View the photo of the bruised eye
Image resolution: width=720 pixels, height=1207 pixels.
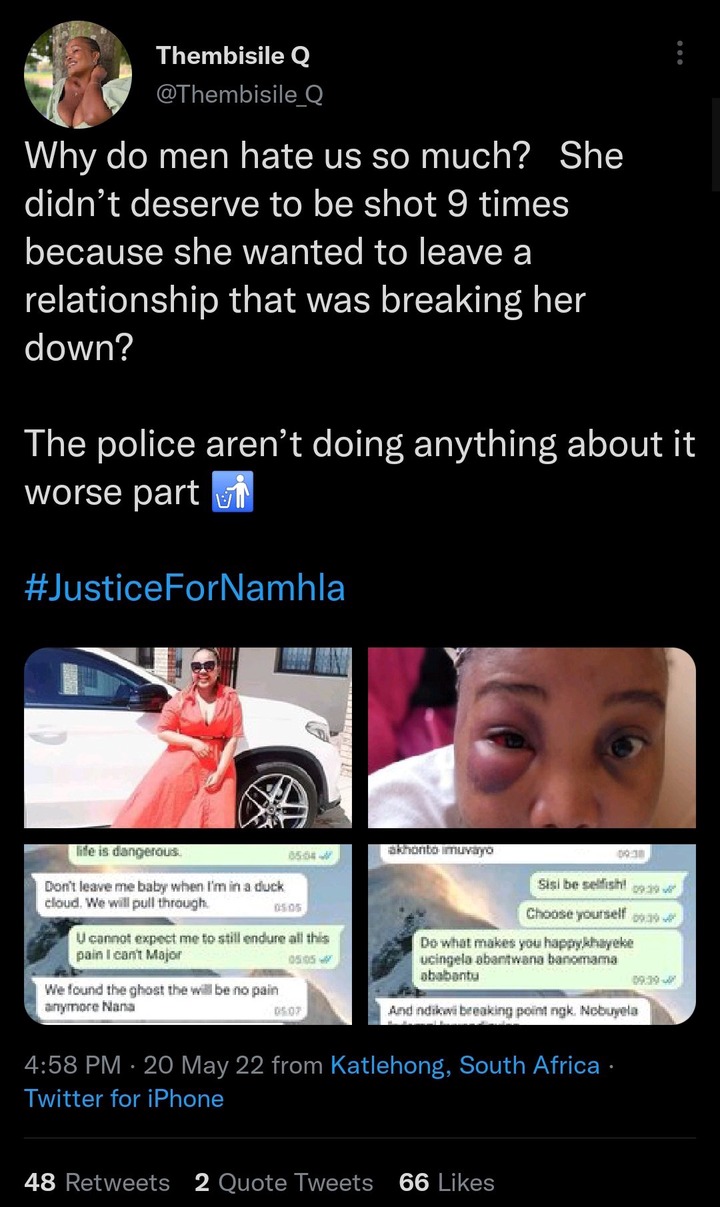(532, 738)
